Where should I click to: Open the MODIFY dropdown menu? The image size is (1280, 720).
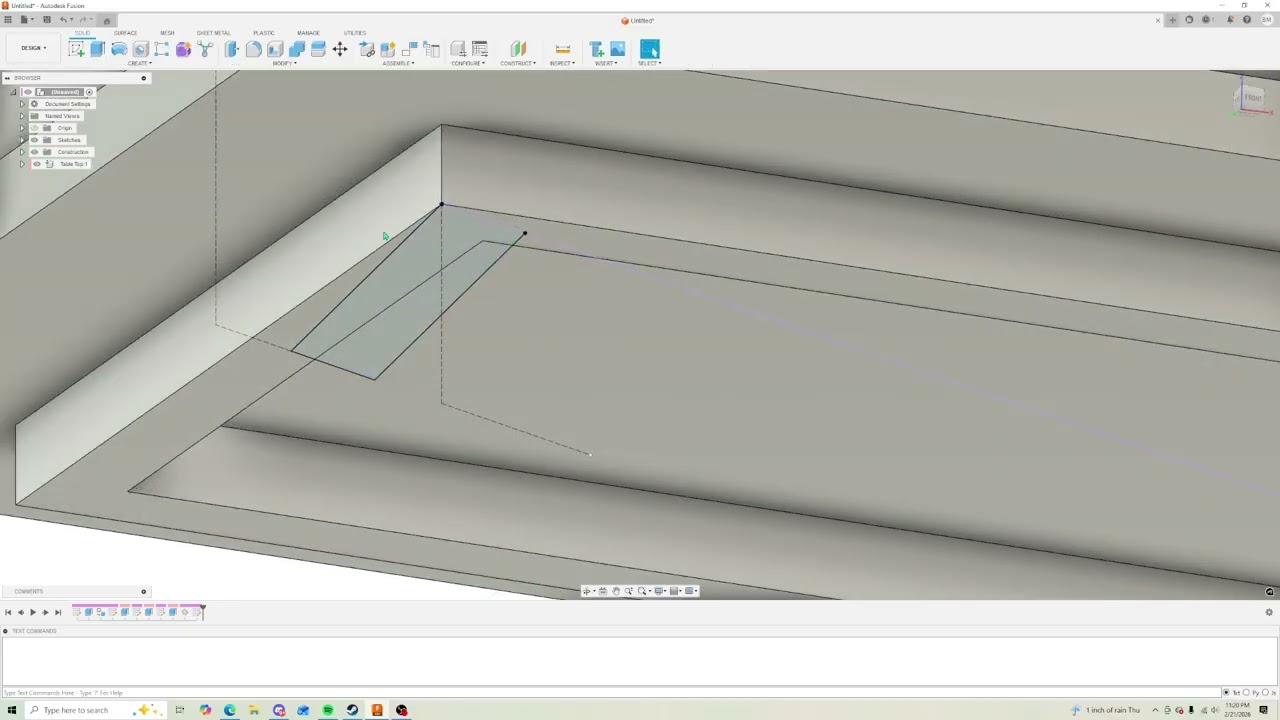pyautogui.click(x=284, y=63)
